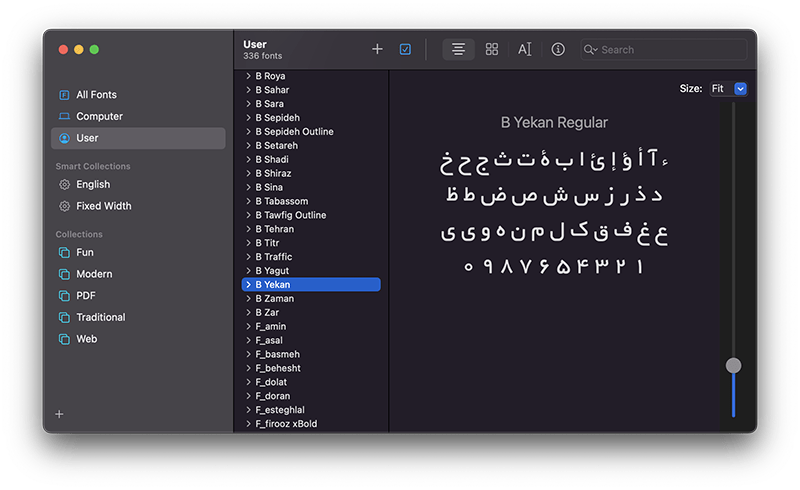Select the F_asal font
Image resolution: width=800 pixels, height=490 pixels.
[x=269, y=340]
